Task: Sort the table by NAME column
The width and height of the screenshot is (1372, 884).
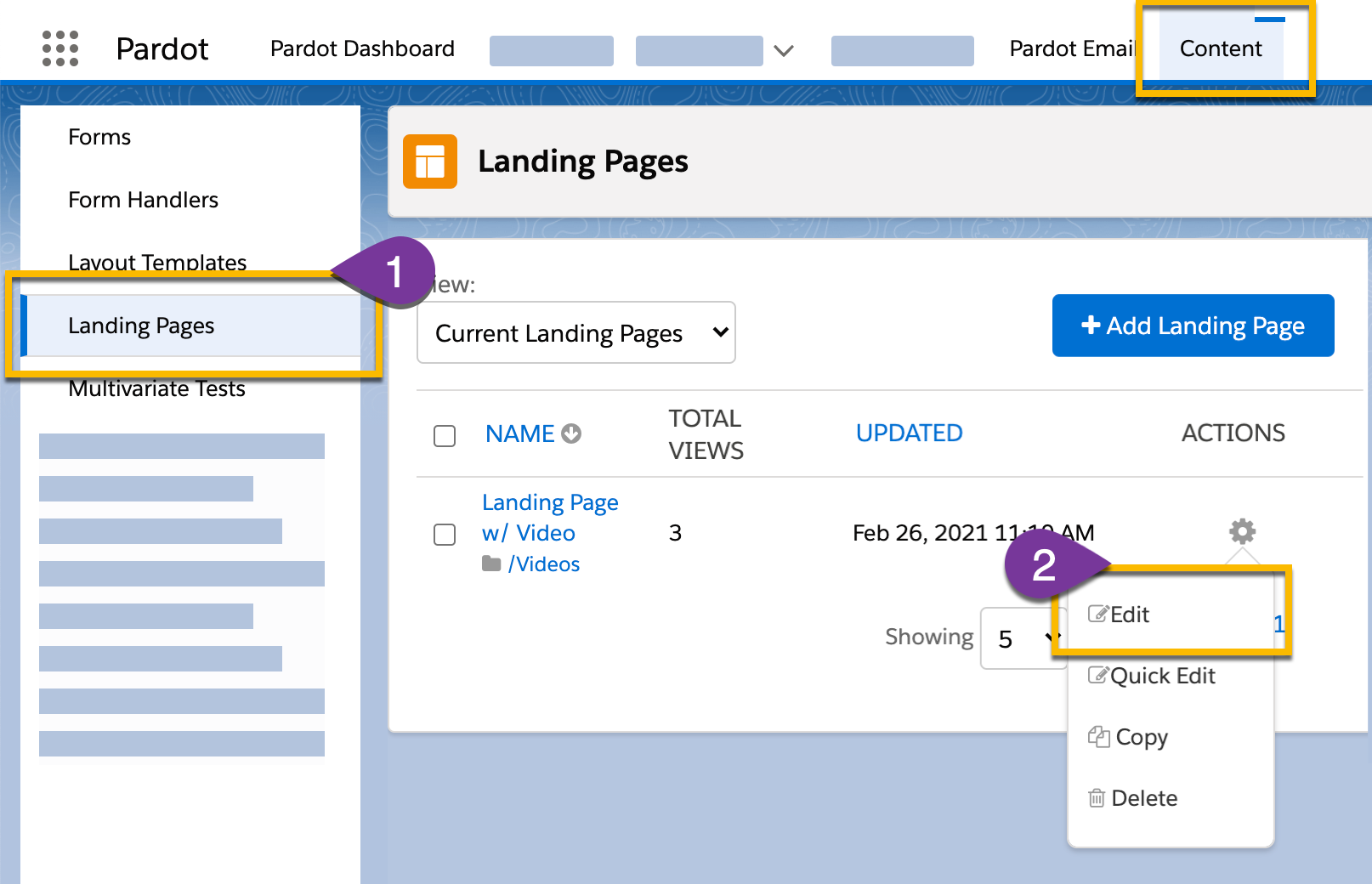Action: pos(519,433)
